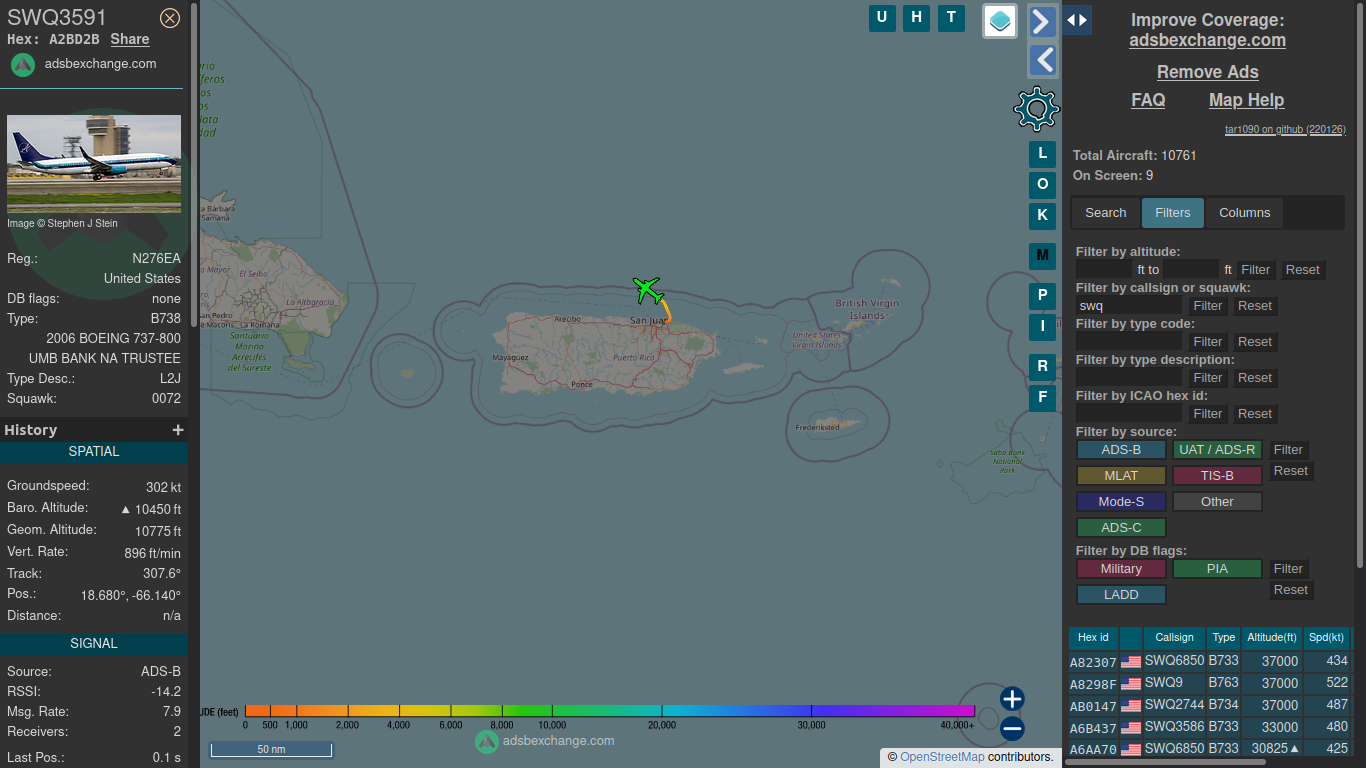1366x768 pixels.
Task: Toggle the L map button
Action: pyautogui.click(x=1042, y=154)
